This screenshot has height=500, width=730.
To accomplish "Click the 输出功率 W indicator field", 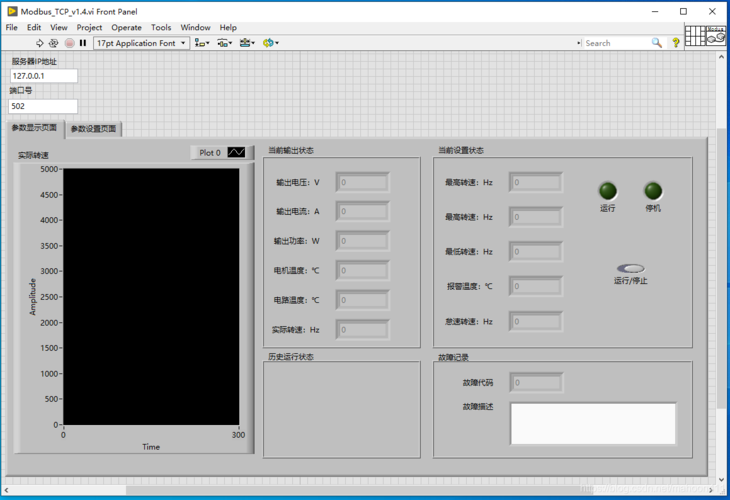I will 362,241.
